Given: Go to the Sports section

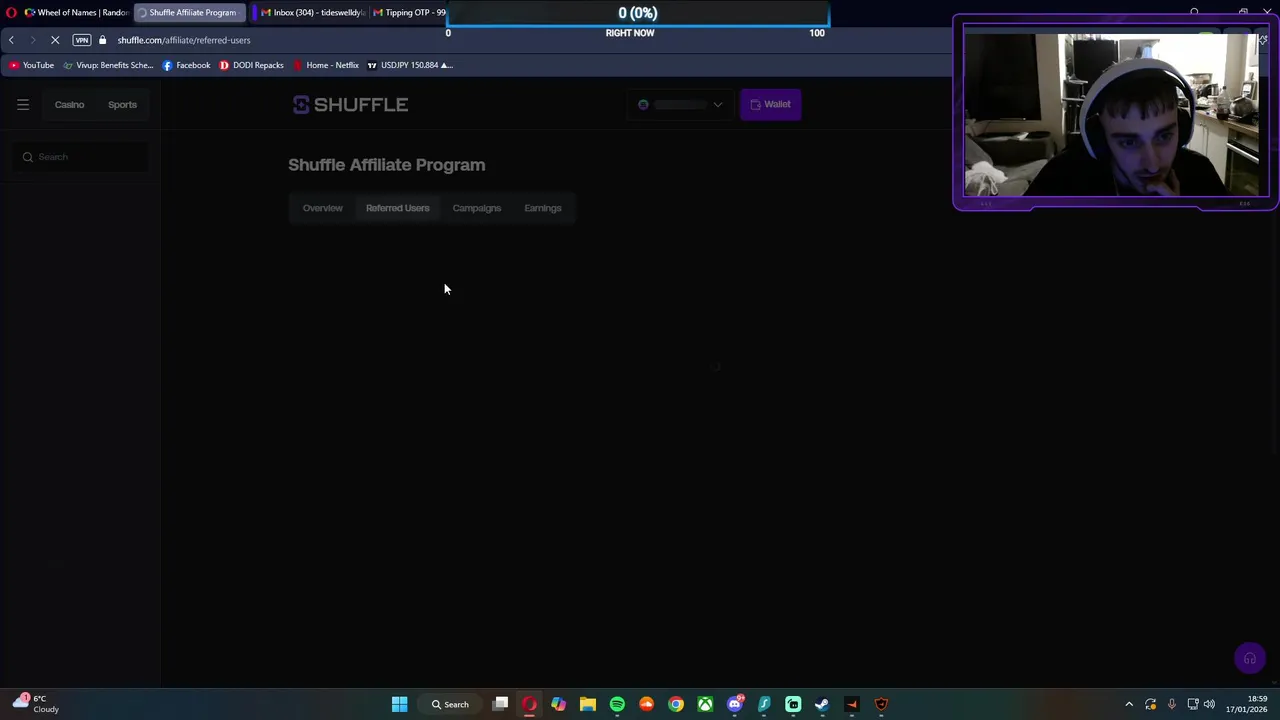Looking at the screenshot, I should coord(122,104).
